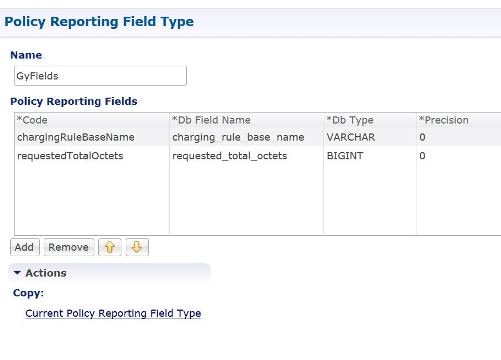The height and width of the screenshot is (360, 501).
Task: Collapse the Actions section triangle
Action: point(17,273)
